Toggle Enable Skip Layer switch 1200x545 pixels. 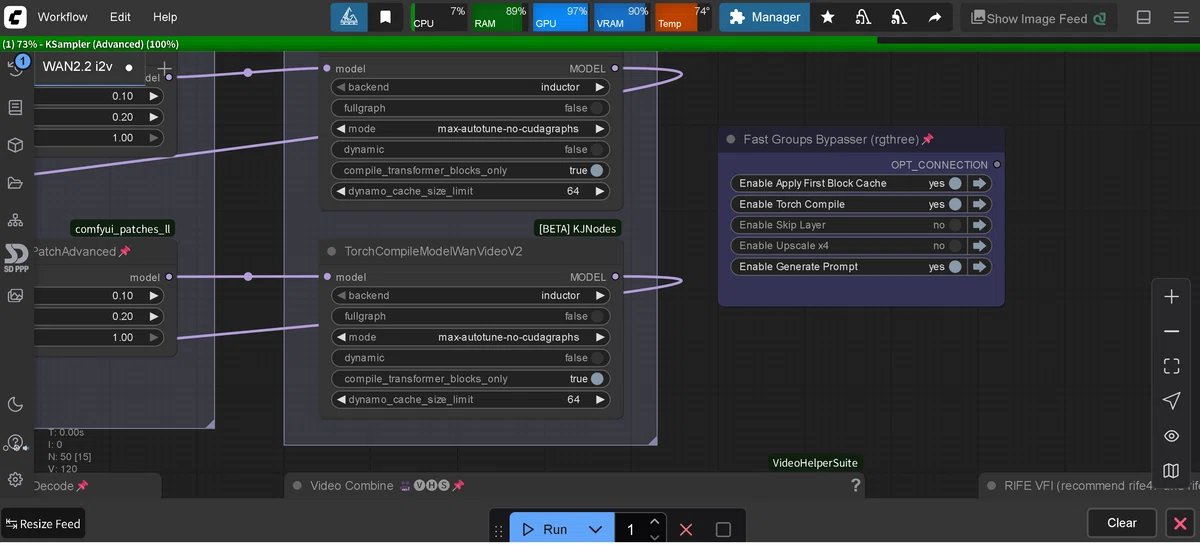pos(956,225)
